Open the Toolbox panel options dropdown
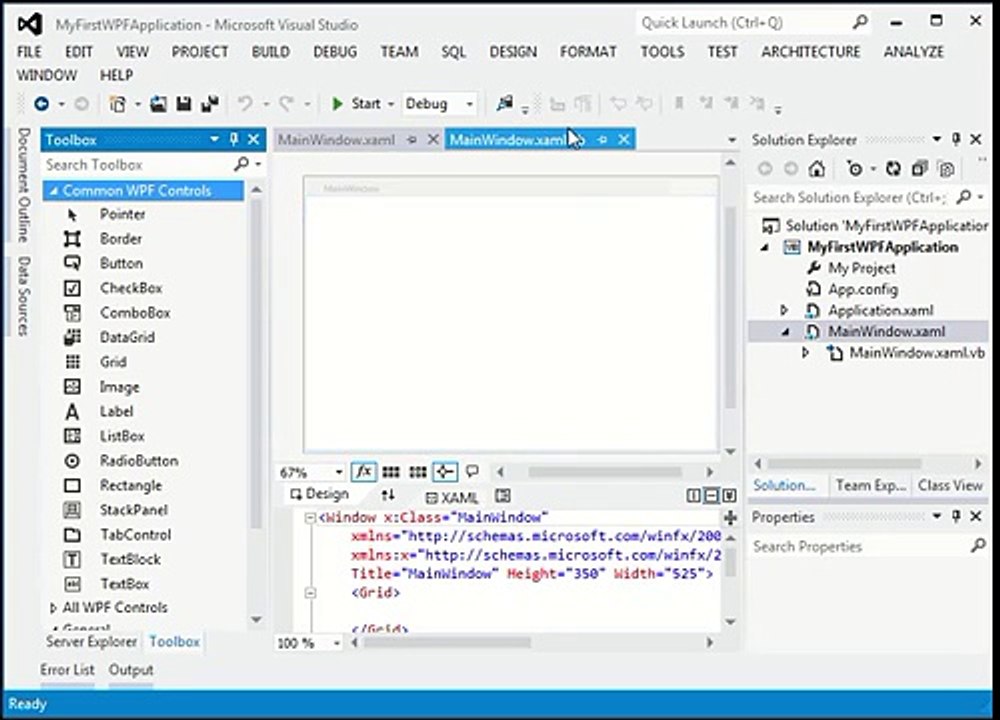The image size is (1000, 720). (x=214, y=139)
